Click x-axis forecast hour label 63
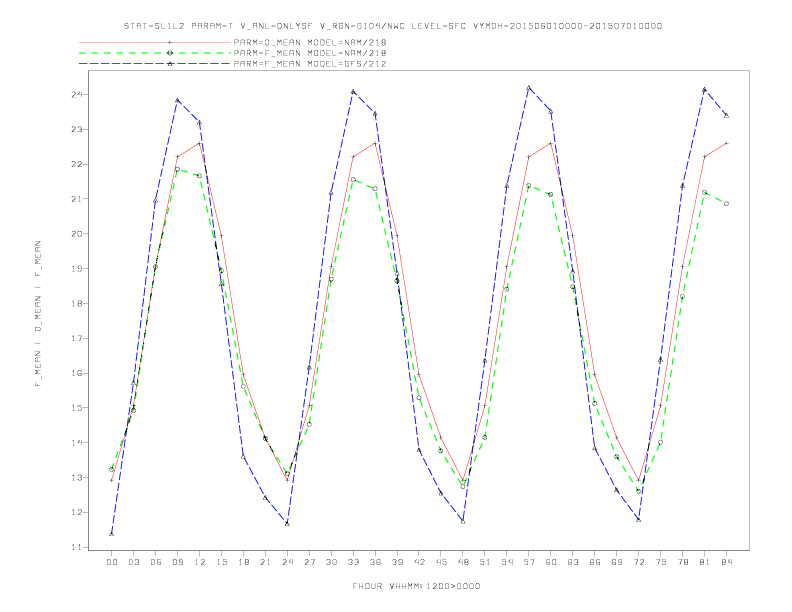This screenshot has width=792, height=612. (573, 562)
